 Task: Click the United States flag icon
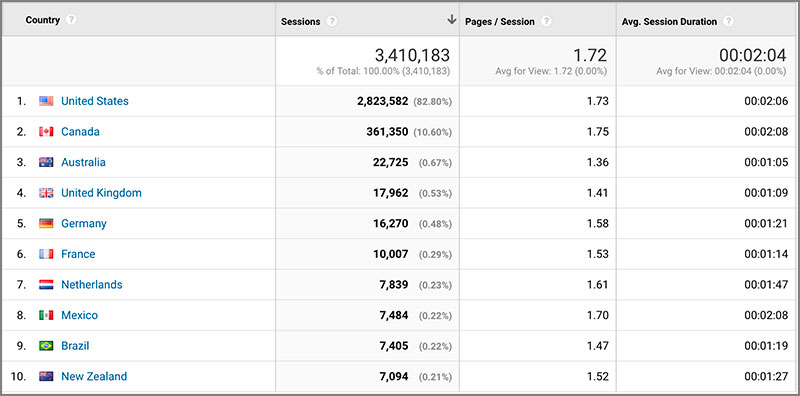coord(46,101)
